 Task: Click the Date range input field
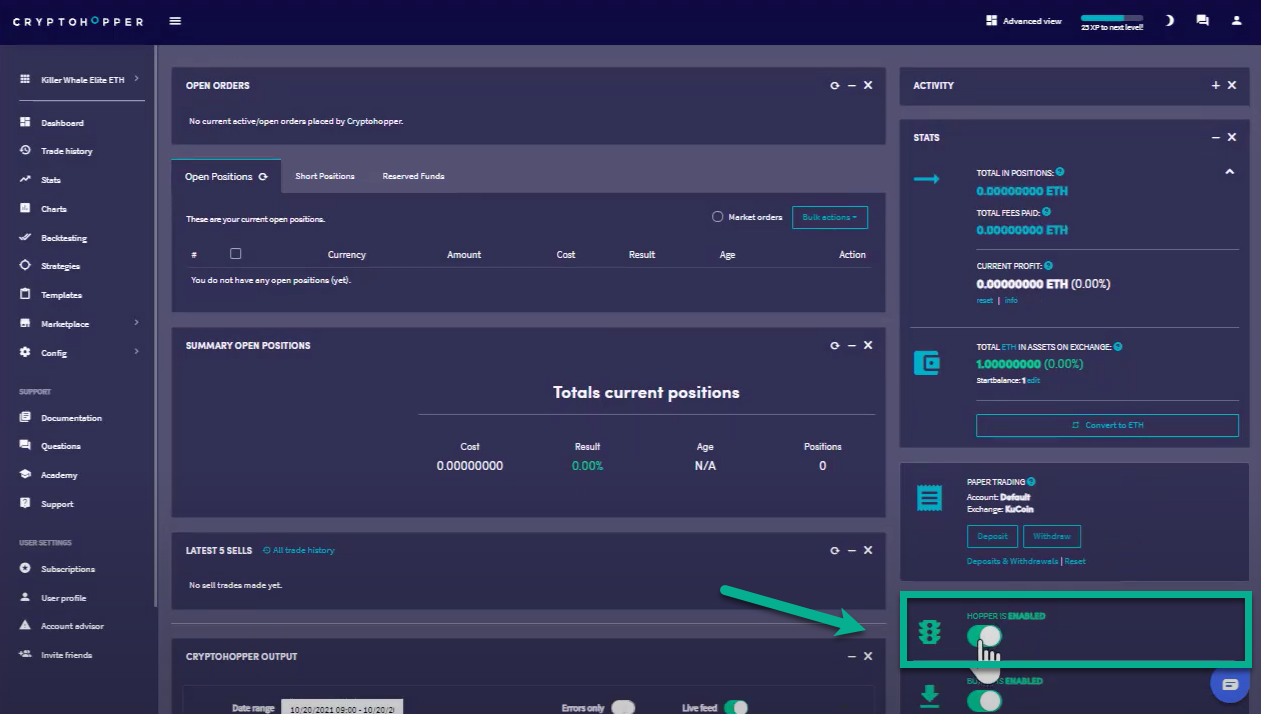point(342,708)
